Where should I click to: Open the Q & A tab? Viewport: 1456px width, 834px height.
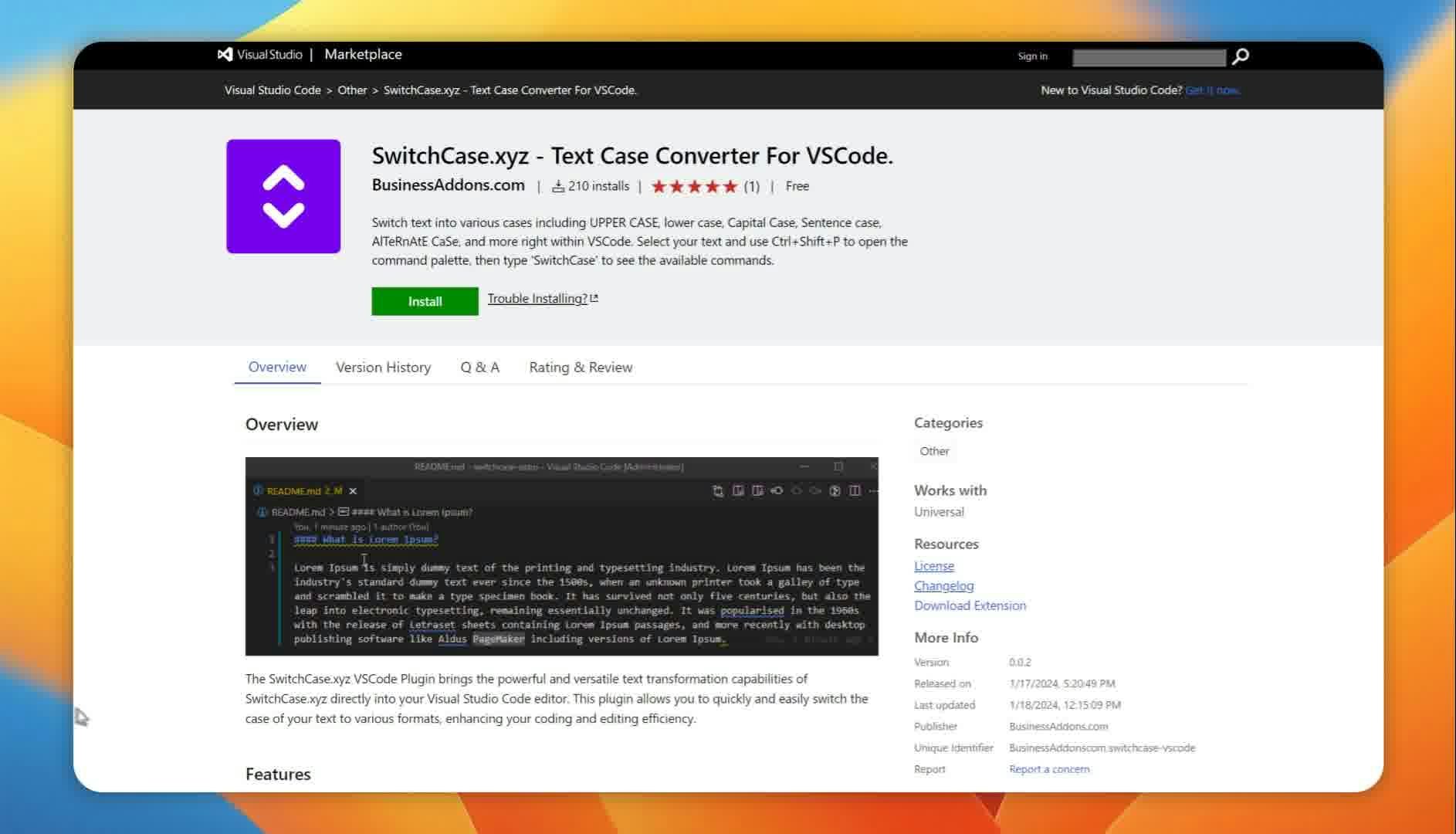[479, 368]
